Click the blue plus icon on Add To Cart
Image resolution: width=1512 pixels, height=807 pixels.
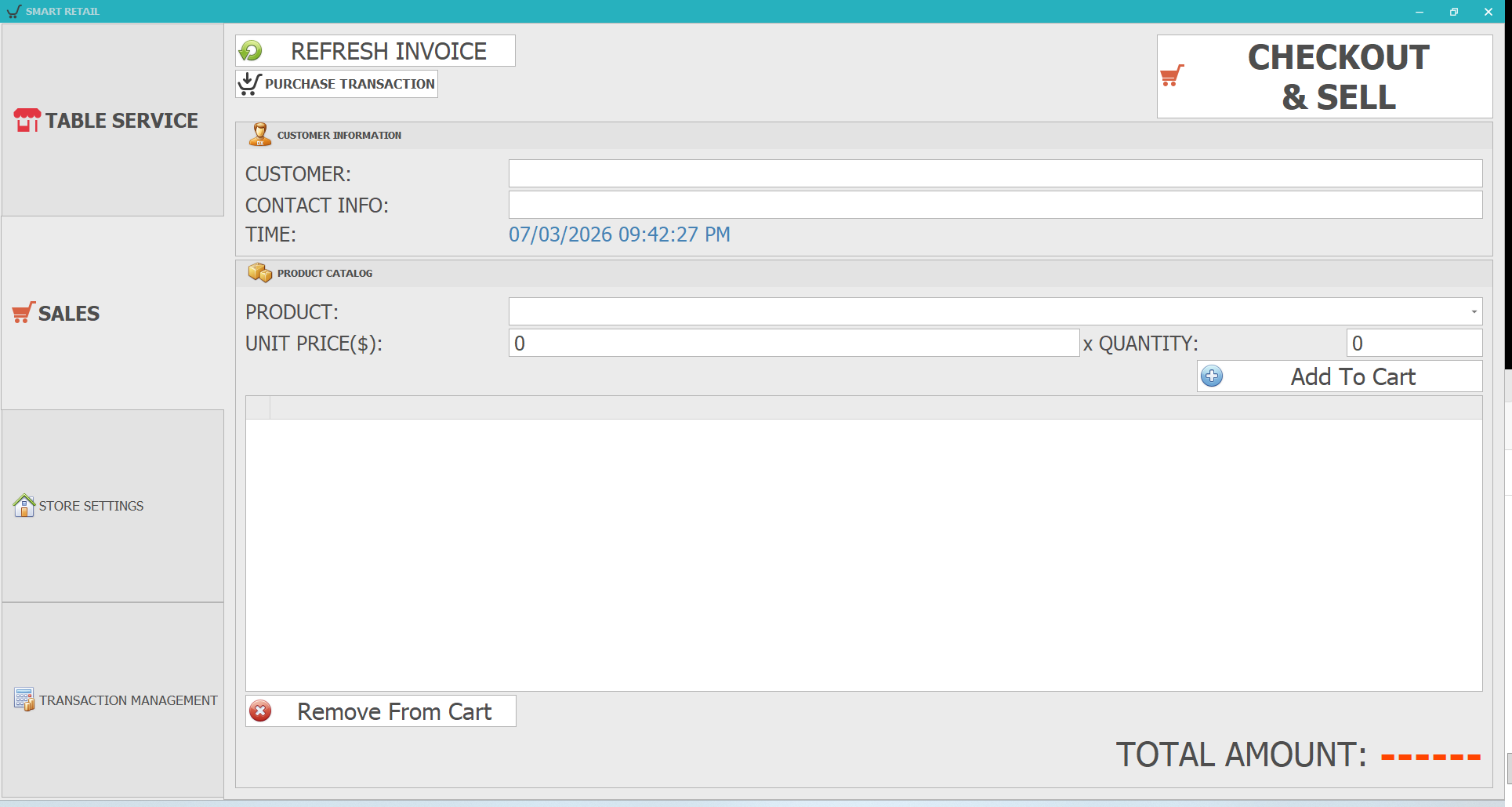1212,376
